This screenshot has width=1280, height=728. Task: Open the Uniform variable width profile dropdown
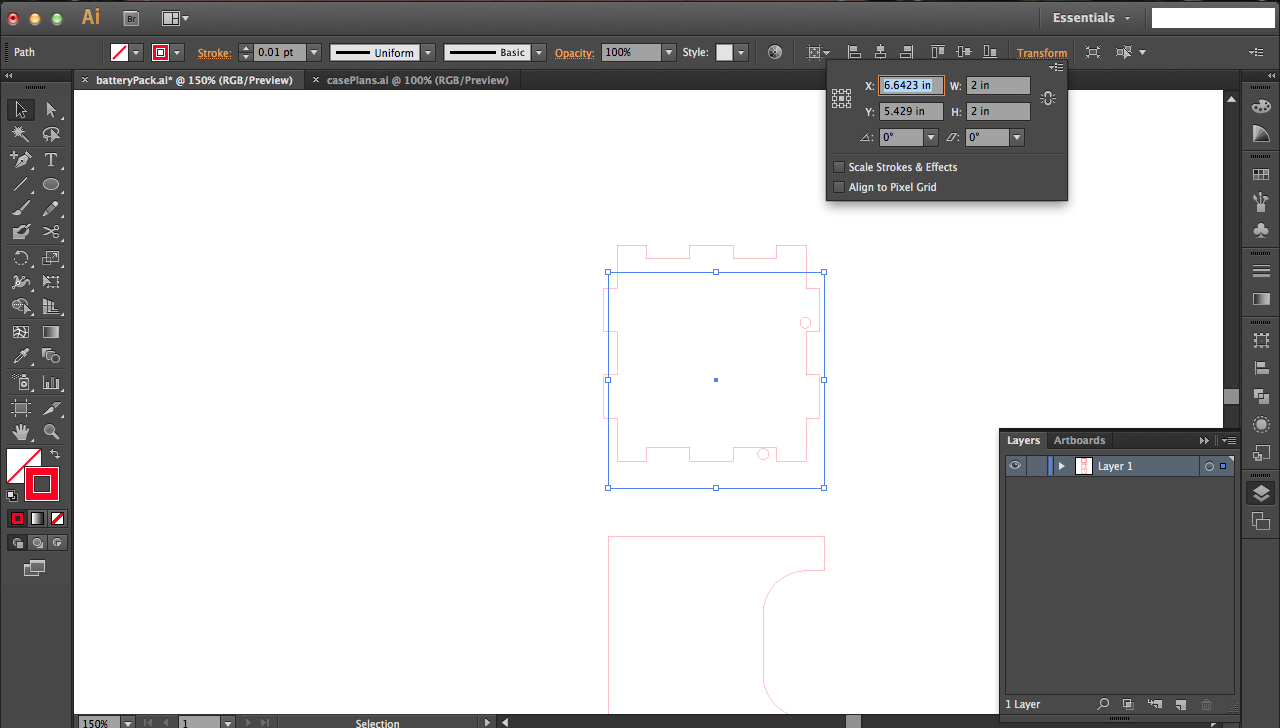tap(428, 52)
